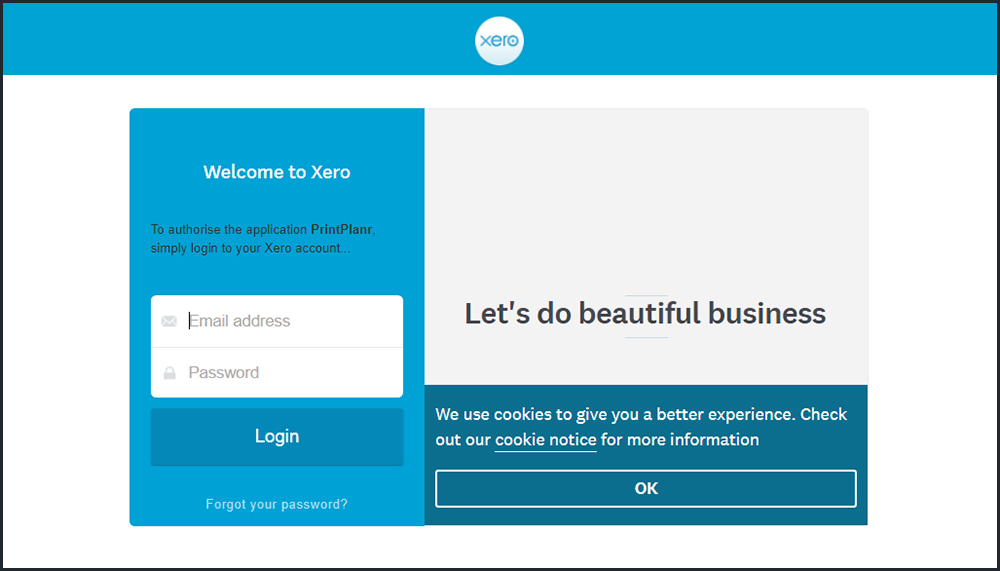Click the padlock icon in the password field
This screenshot has width=1000, height=571.
coord(169,373)
